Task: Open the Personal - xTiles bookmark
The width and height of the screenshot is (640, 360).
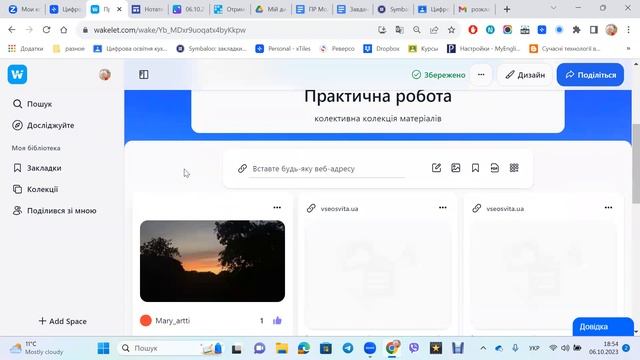Action: tap(283, 49)
